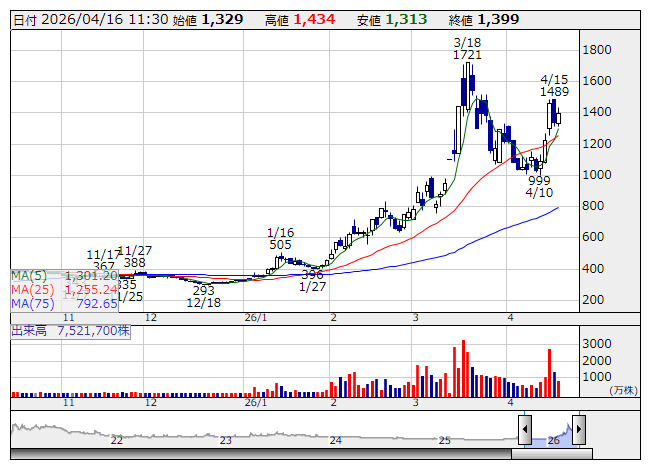Image resolution: width=653 pixels, height=470 pixels.
Task: Click the tall red volume bar in mid-April
Action: pos(550,373)
